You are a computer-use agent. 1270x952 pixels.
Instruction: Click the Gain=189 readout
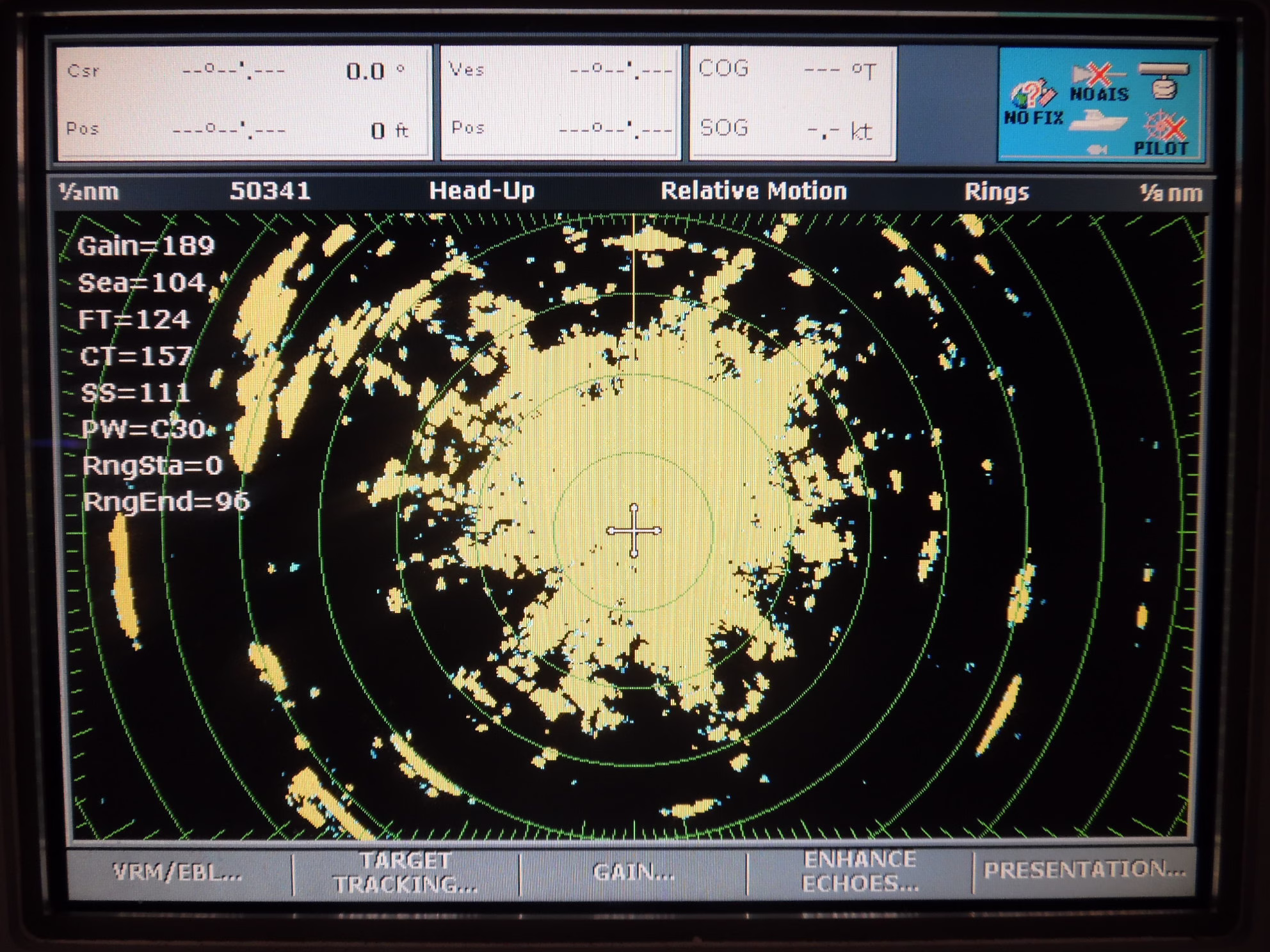click(146, 246)
